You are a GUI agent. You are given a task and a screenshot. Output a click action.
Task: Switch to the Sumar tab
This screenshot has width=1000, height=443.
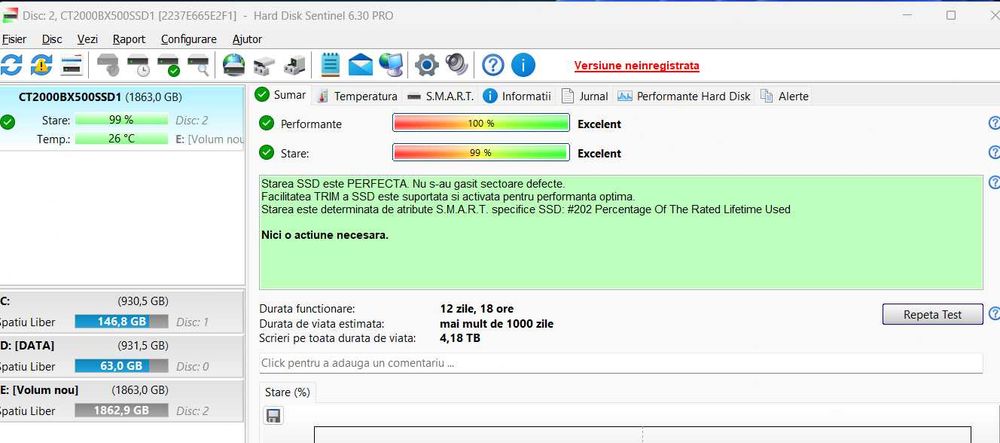tap(281, 95)
